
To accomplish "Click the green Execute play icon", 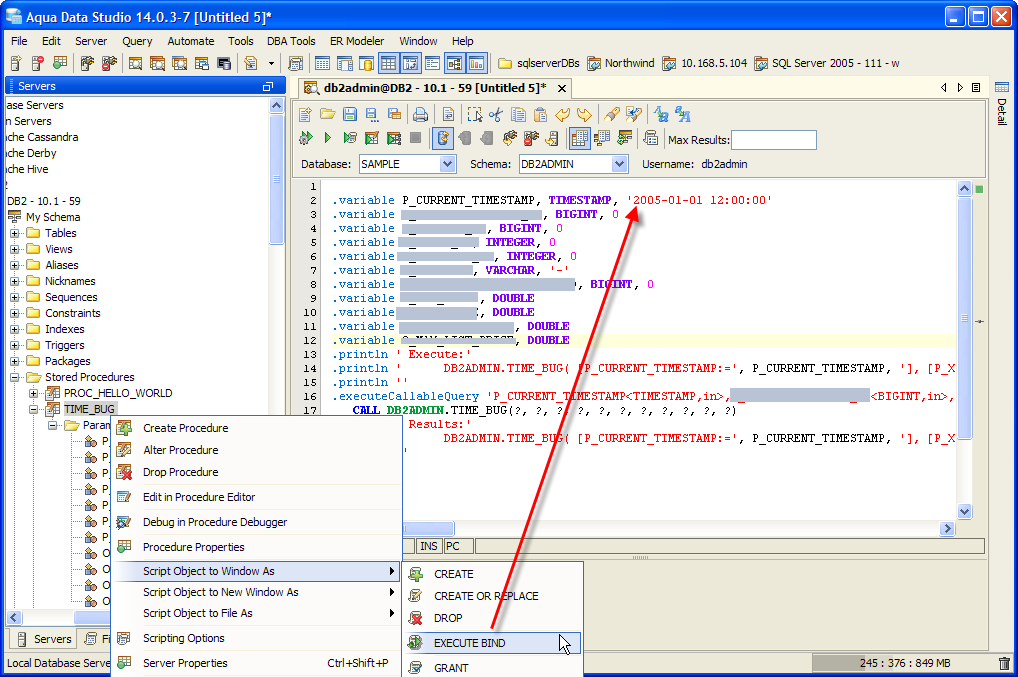I will click(328, 138).
